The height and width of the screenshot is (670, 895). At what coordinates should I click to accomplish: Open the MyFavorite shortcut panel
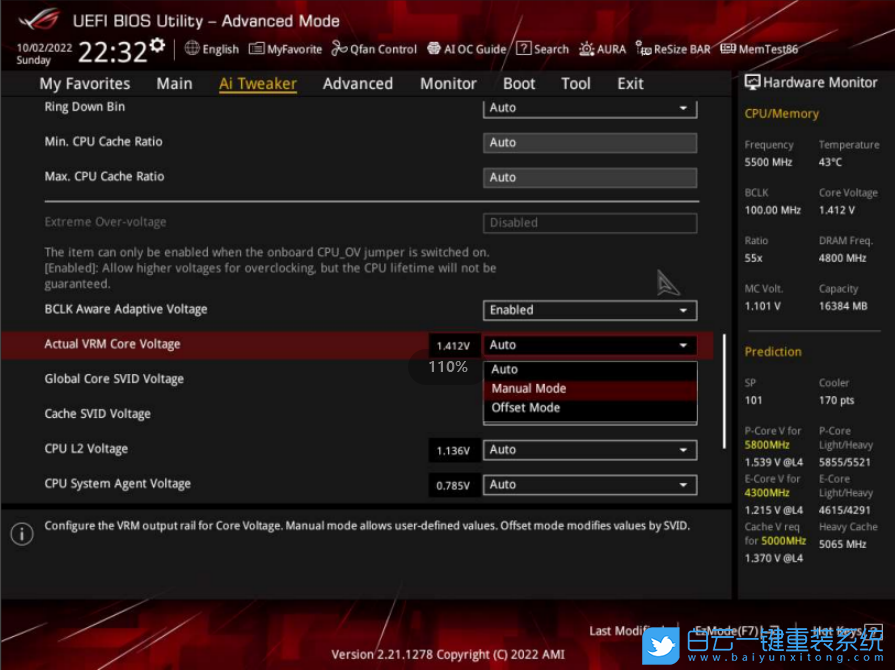pyautogui.click(x=285, y=48)
